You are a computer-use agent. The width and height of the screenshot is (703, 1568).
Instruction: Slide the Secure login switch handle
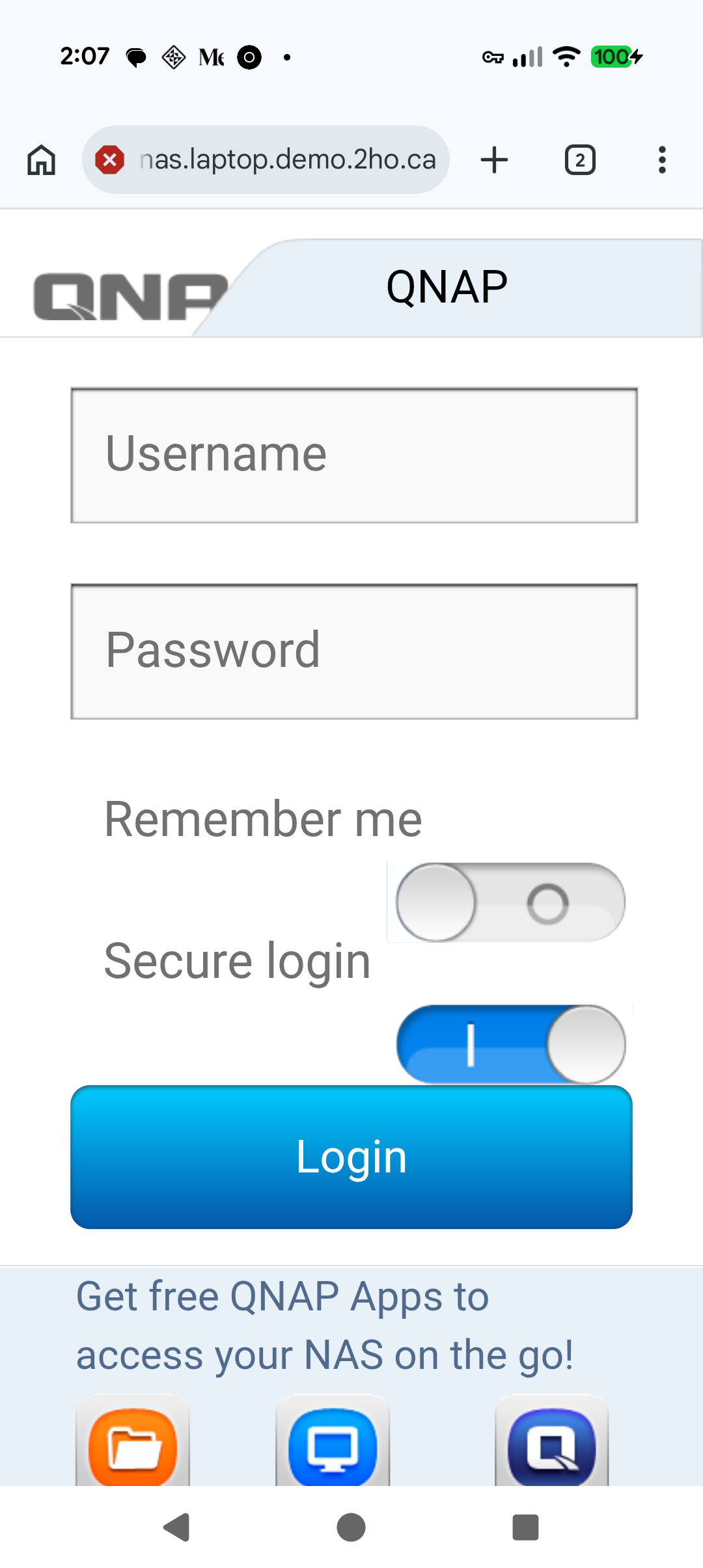[585, 1042]
